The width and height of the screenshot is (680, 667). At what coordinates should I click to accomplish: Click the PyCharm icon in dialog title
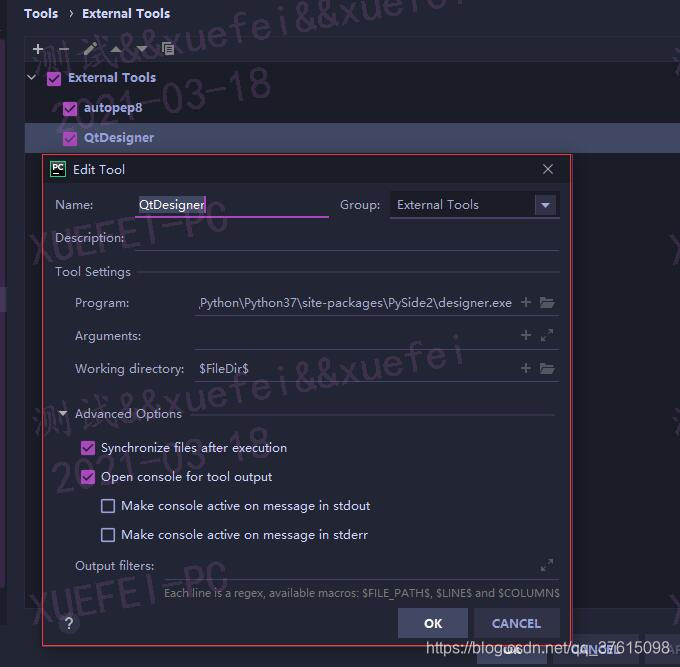coord(58,169)
